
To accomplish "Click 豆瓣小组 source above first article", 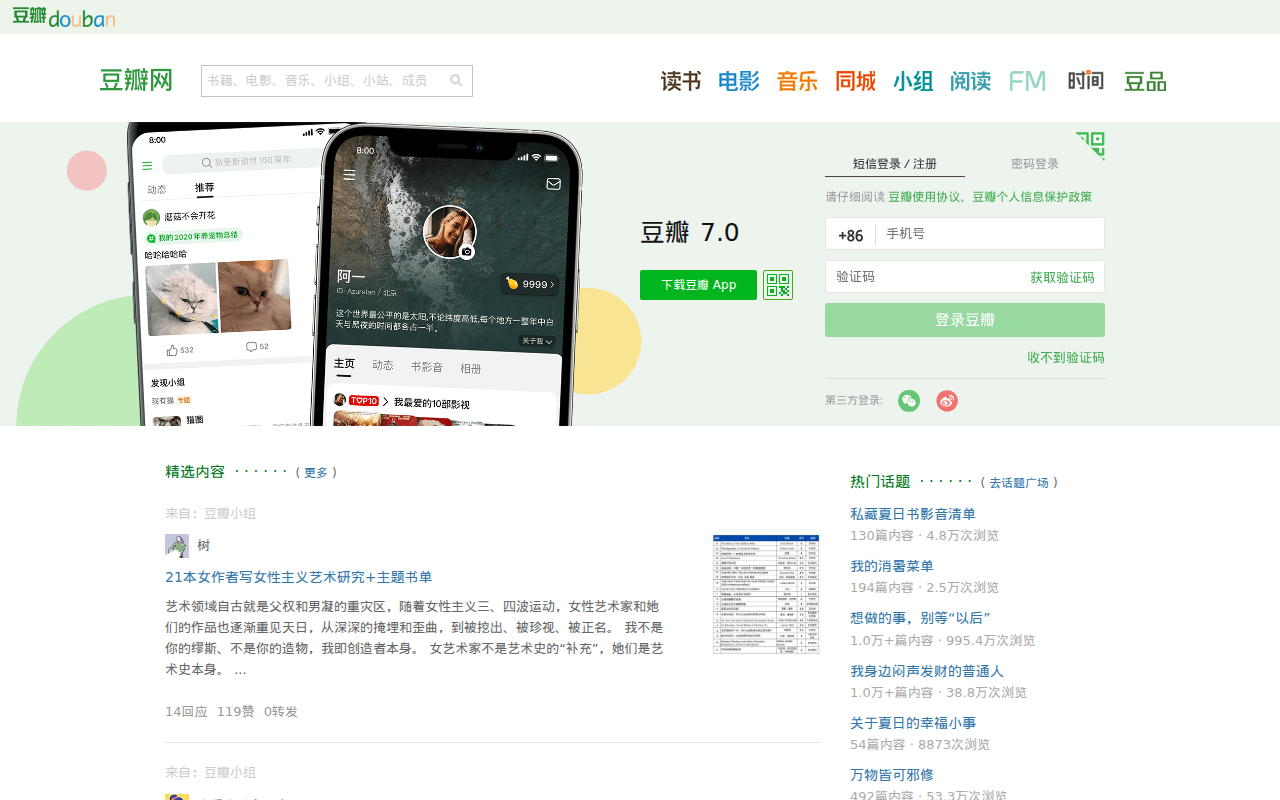I will tap(230, 514).
